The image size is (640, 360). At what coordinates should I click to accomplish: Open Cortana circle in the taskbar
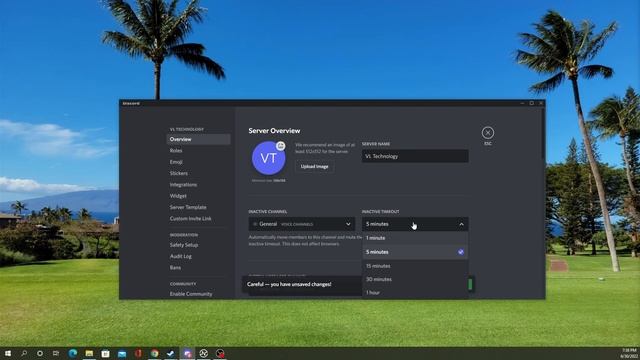[40, 353]
